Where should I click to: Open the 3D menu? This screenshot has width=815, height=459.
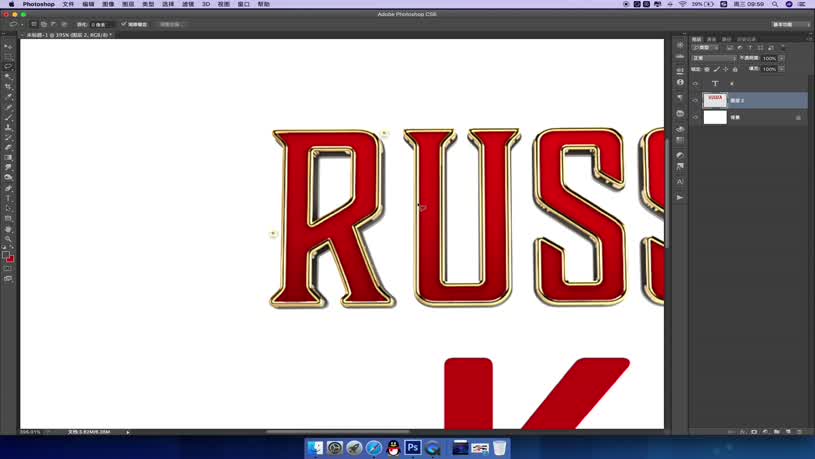tap(206, 4)
